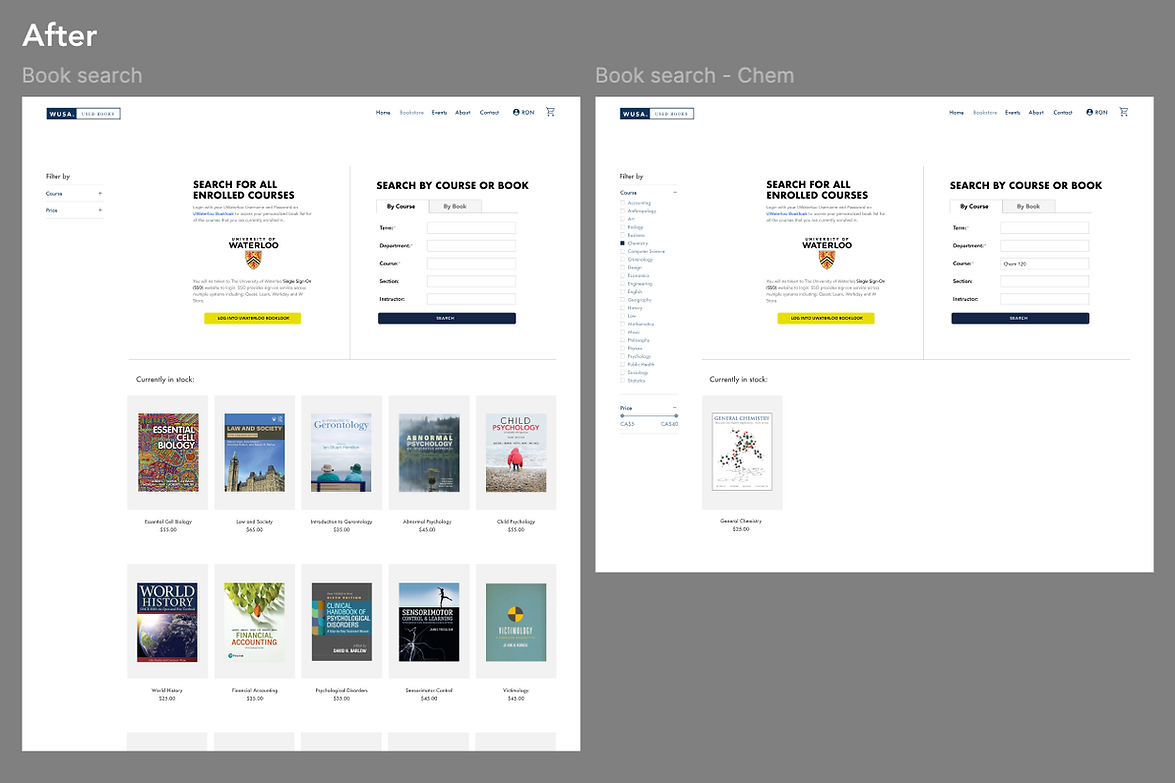
Task: Check the Philosophy filter checkbox
Action: 622,340
